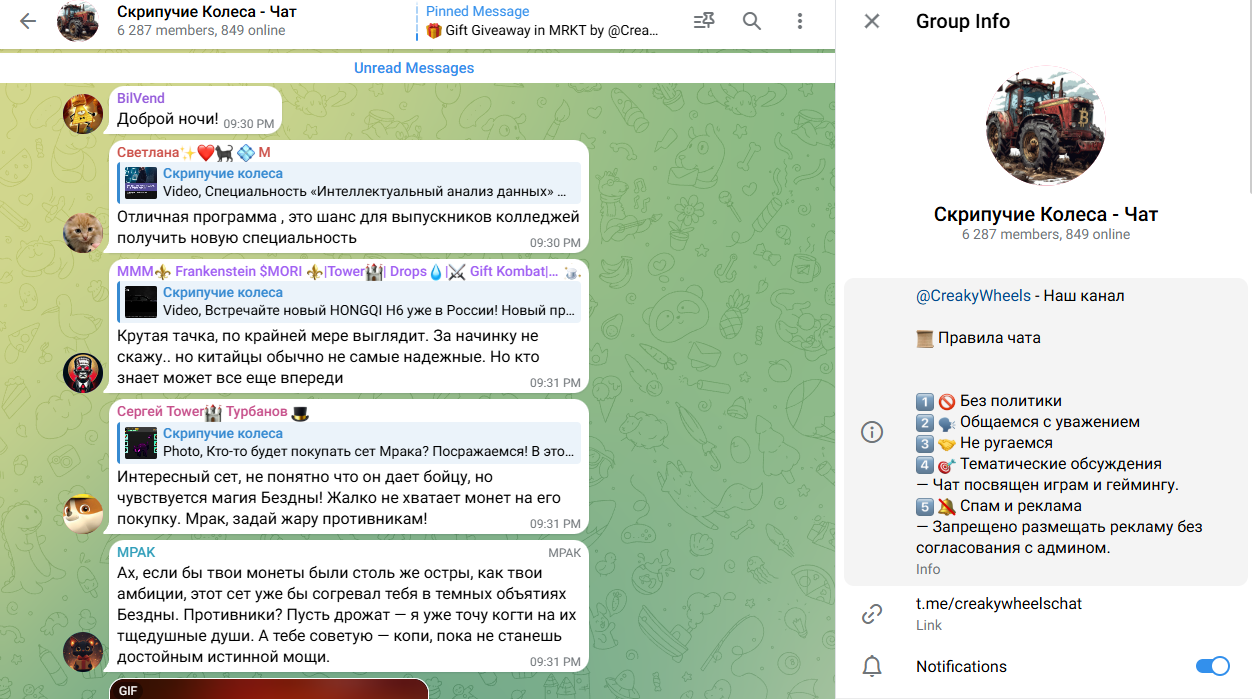Screen dimensions: 1252x699
Task: Search messages with the magnifier icon
Action: [x=752, y=21]
